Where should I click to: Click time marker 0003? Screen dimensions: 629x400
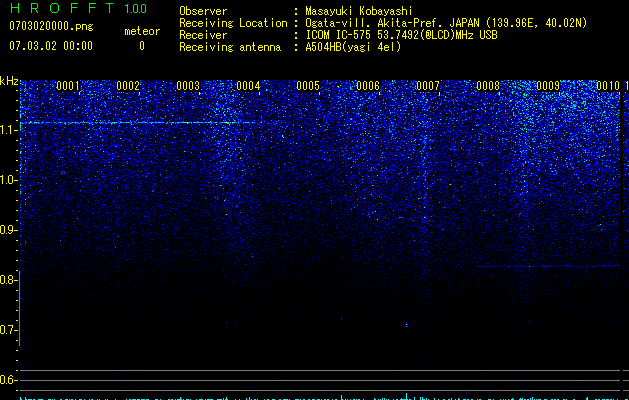click(x=188, y=86)
